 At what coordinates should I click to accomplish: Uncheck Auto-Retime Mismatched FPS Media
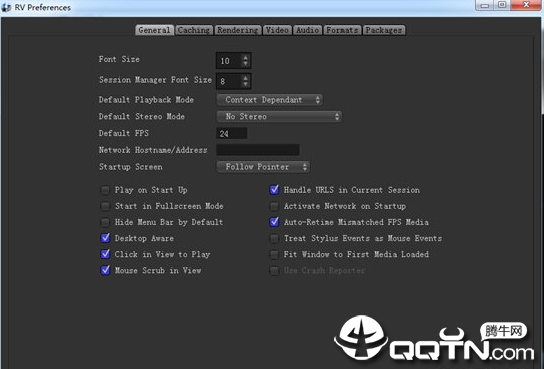(274, 222)
